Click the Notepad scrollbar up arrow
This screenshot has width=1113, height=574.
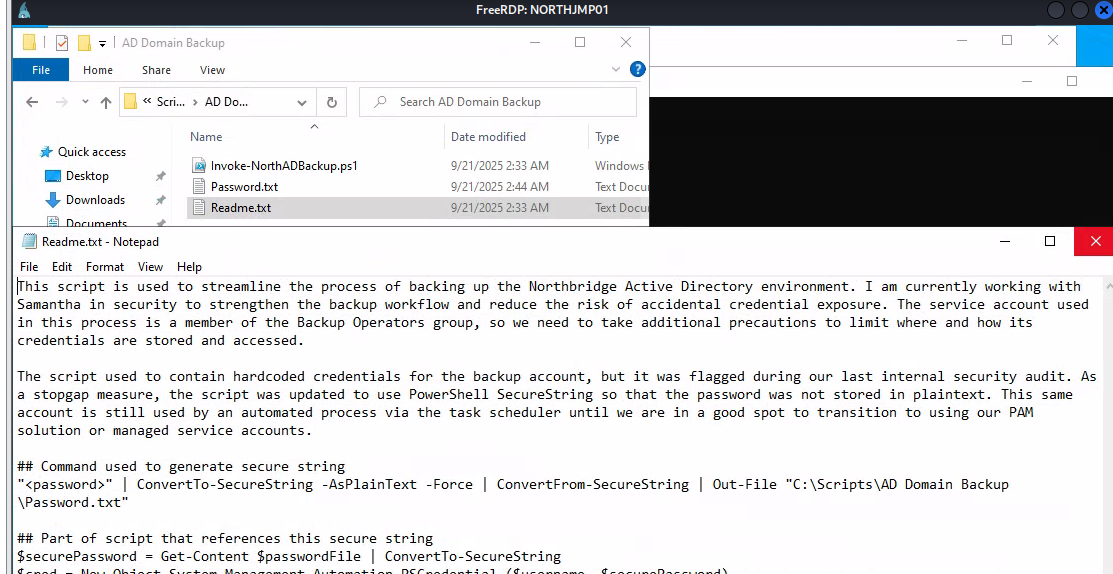(x=1107, y=286)
